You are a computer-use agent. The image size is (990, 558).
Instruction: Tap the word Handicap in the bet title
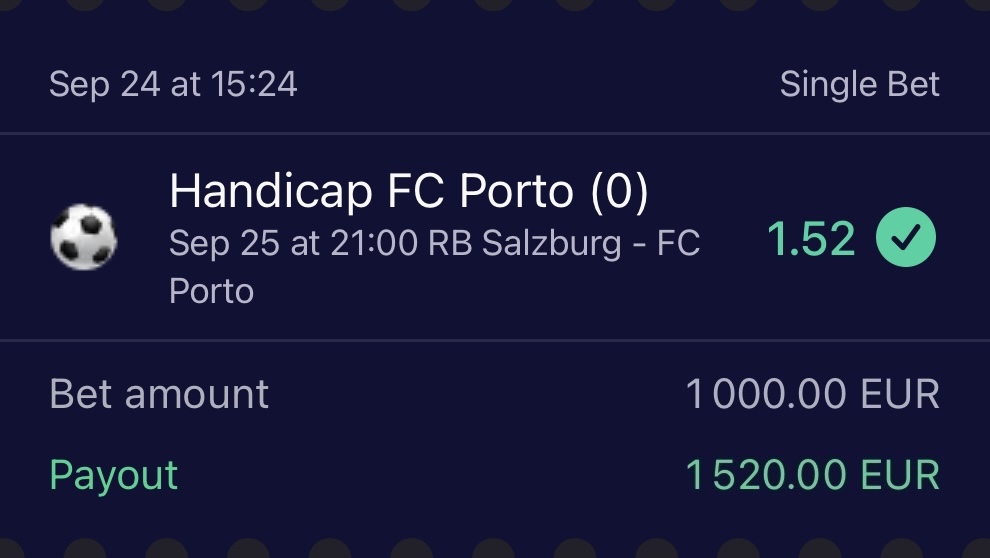(x=269, y=192)
